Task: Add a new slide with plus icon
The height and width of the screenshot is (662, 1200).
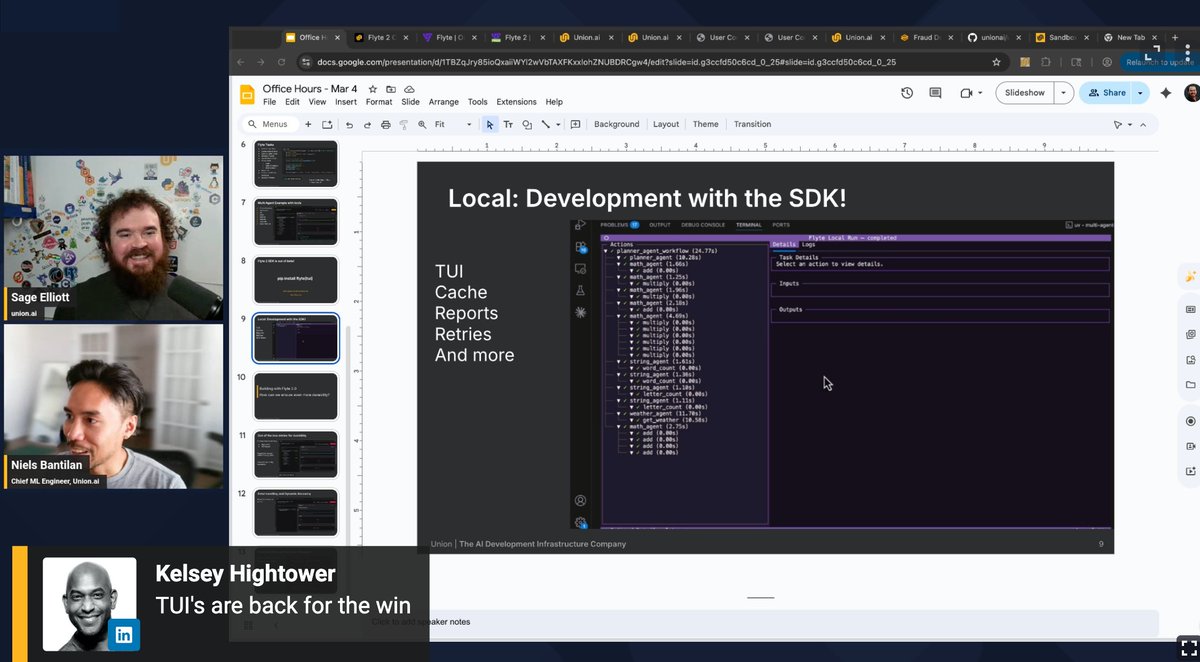Action: 308,124
